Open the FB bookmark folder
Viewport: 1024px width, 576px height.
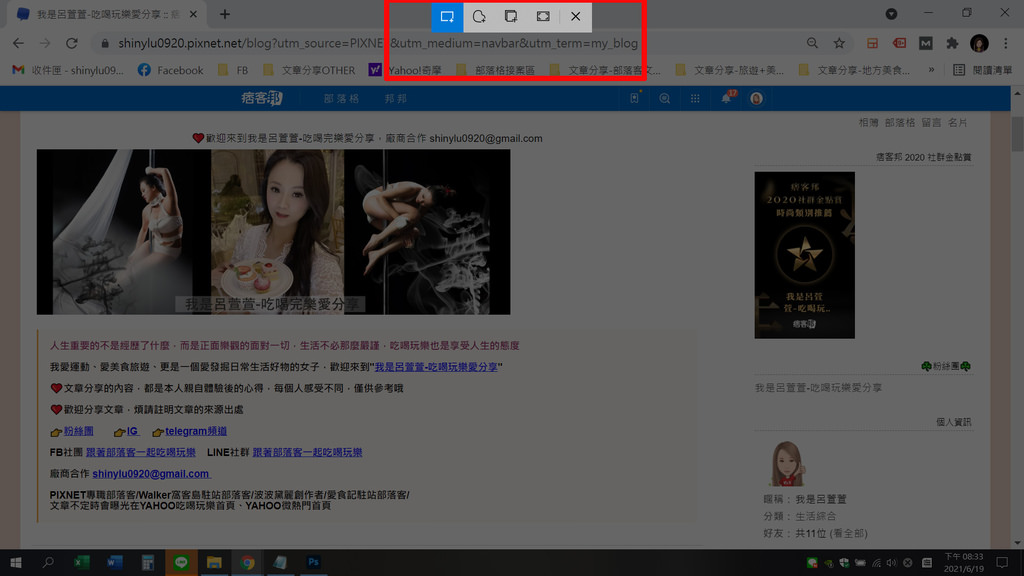click(233, 70)
